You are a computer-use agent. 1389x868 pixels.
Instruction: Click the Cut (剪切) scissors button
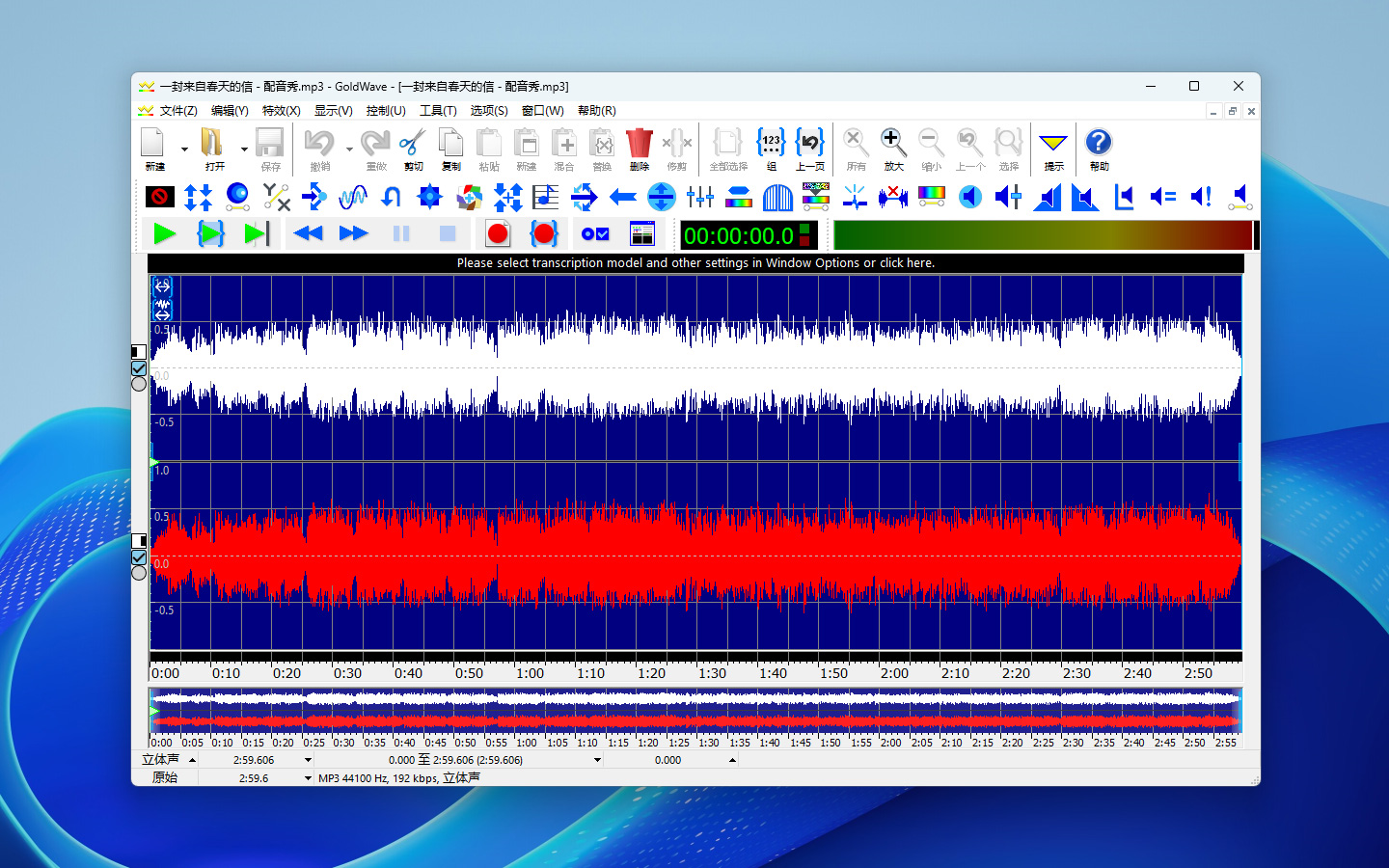point(413,149)
